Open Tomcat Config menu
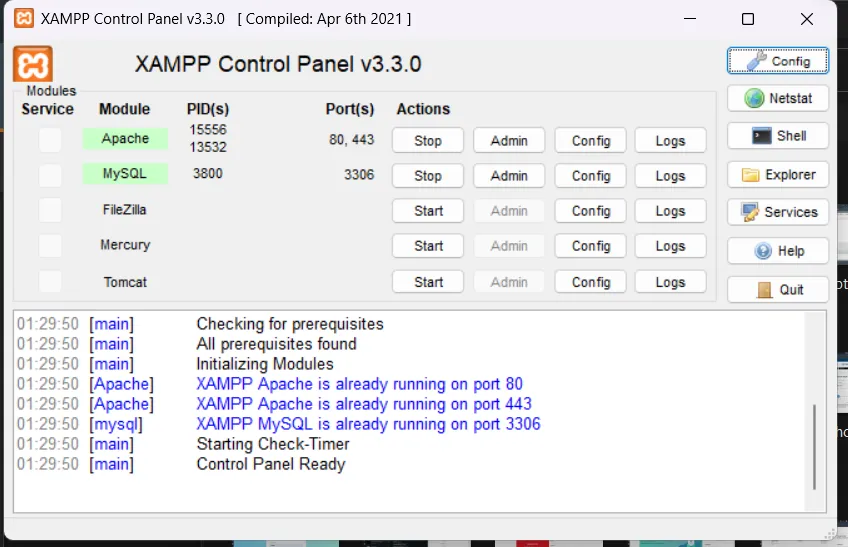848x547 pixels. coord(591,282)
